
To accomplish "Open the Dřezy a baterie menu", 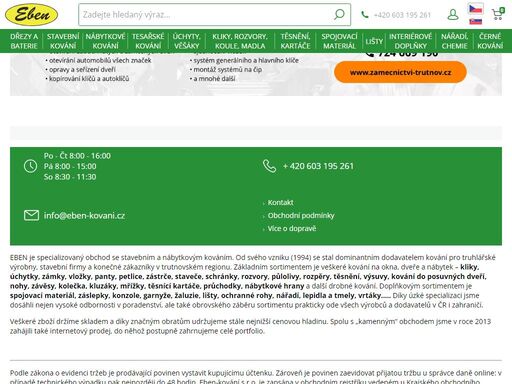I will coord(24,41).
